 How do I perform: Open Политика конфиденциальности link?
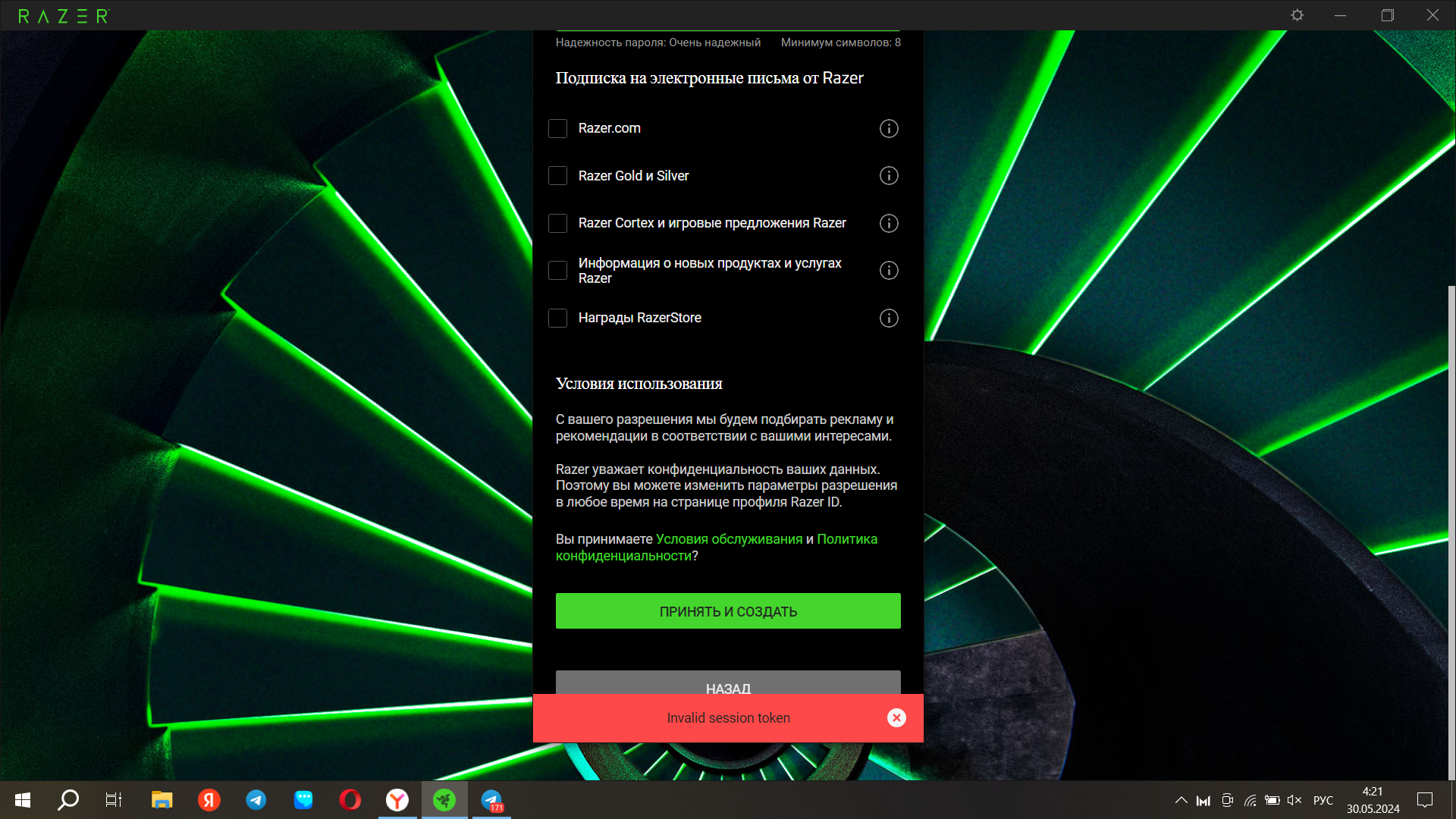click(717, 548)
